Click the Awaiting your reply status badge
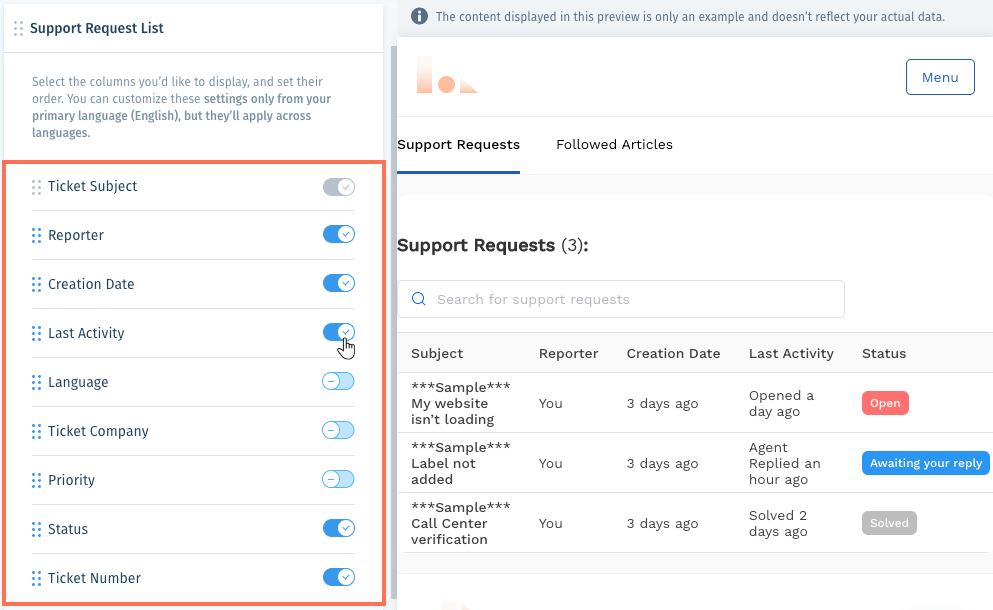993x610 pixels. [925, 463]
